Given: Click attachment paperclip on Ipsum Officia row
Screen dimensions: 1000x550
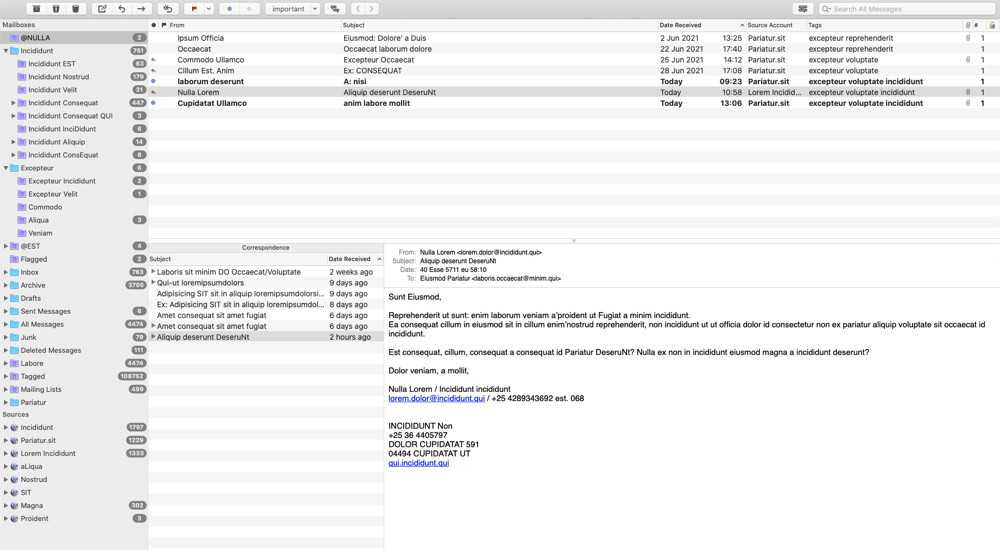Looking at the screenshot, I should (967, 38).
